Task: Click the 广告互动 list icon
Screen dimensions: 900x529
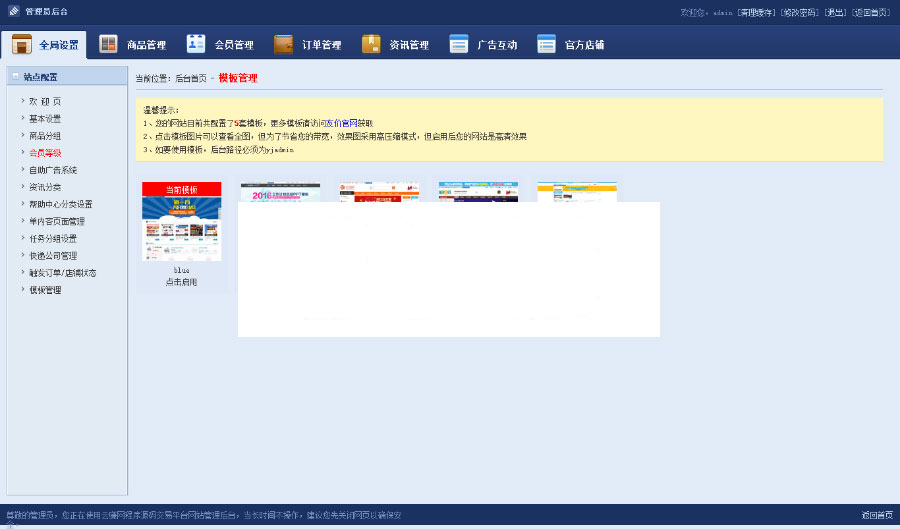Action: pyautogui.click(x=459, y=45)
